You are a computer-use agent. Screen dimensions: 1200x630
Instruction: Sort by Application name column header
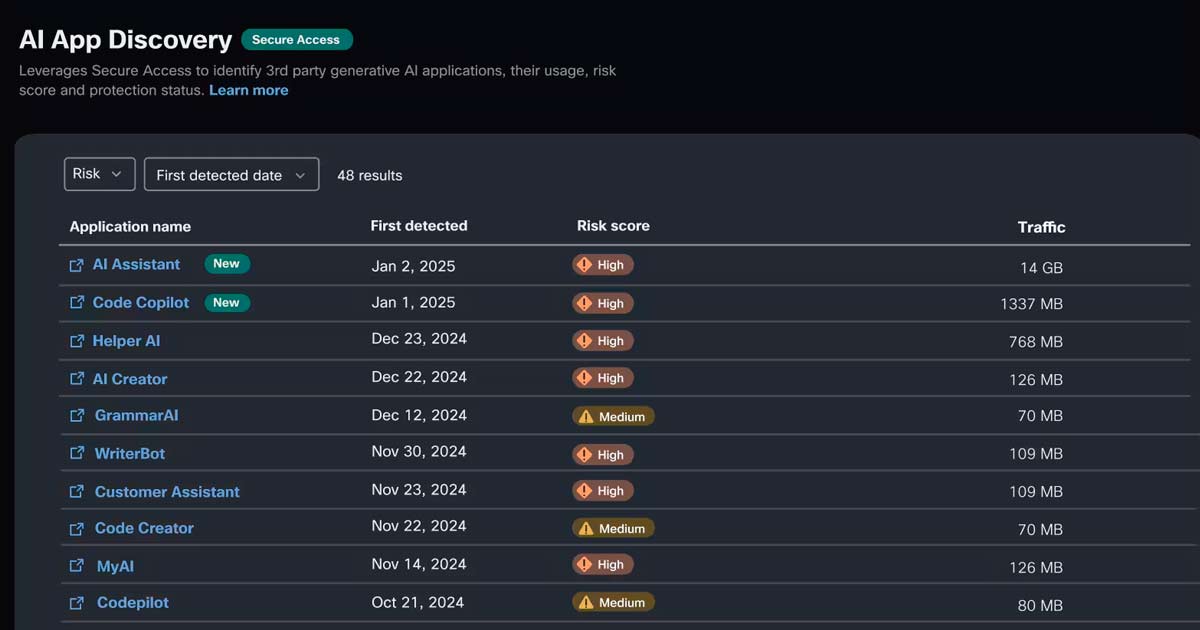[130, 227]
